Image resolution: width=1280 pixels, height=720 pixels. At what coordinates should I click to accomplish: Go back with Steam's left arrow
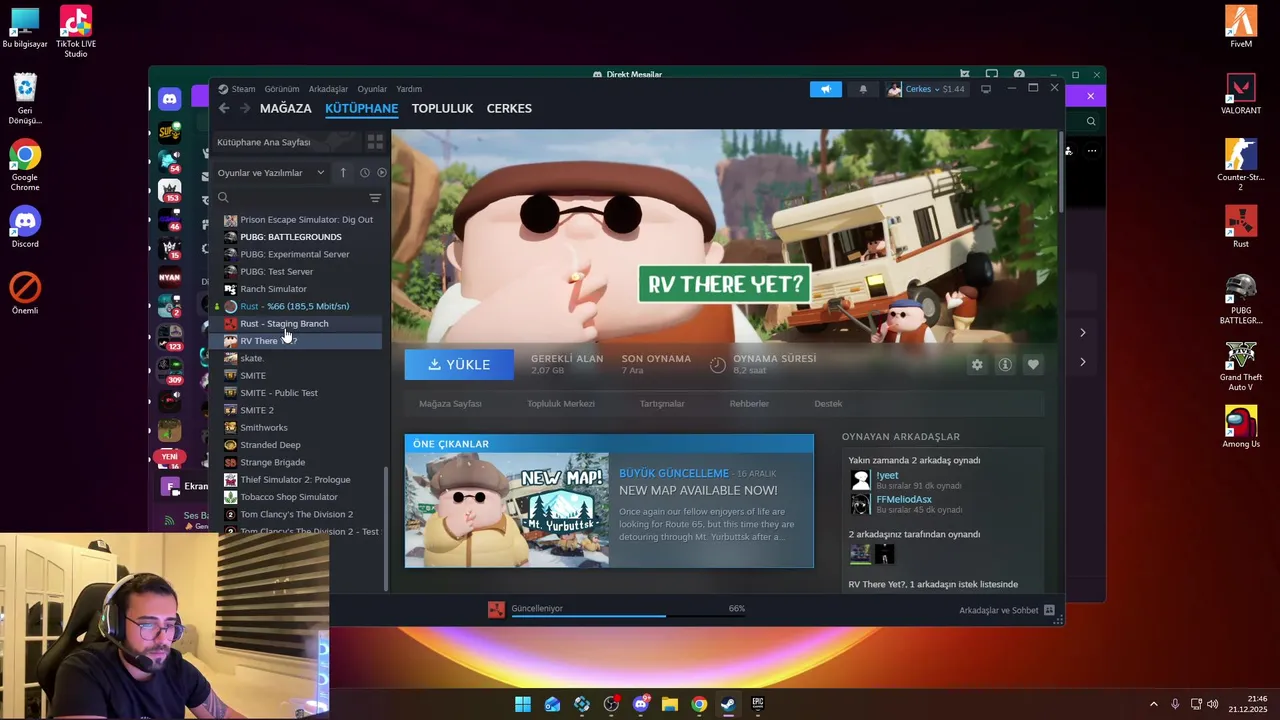(x=224, y=108)
